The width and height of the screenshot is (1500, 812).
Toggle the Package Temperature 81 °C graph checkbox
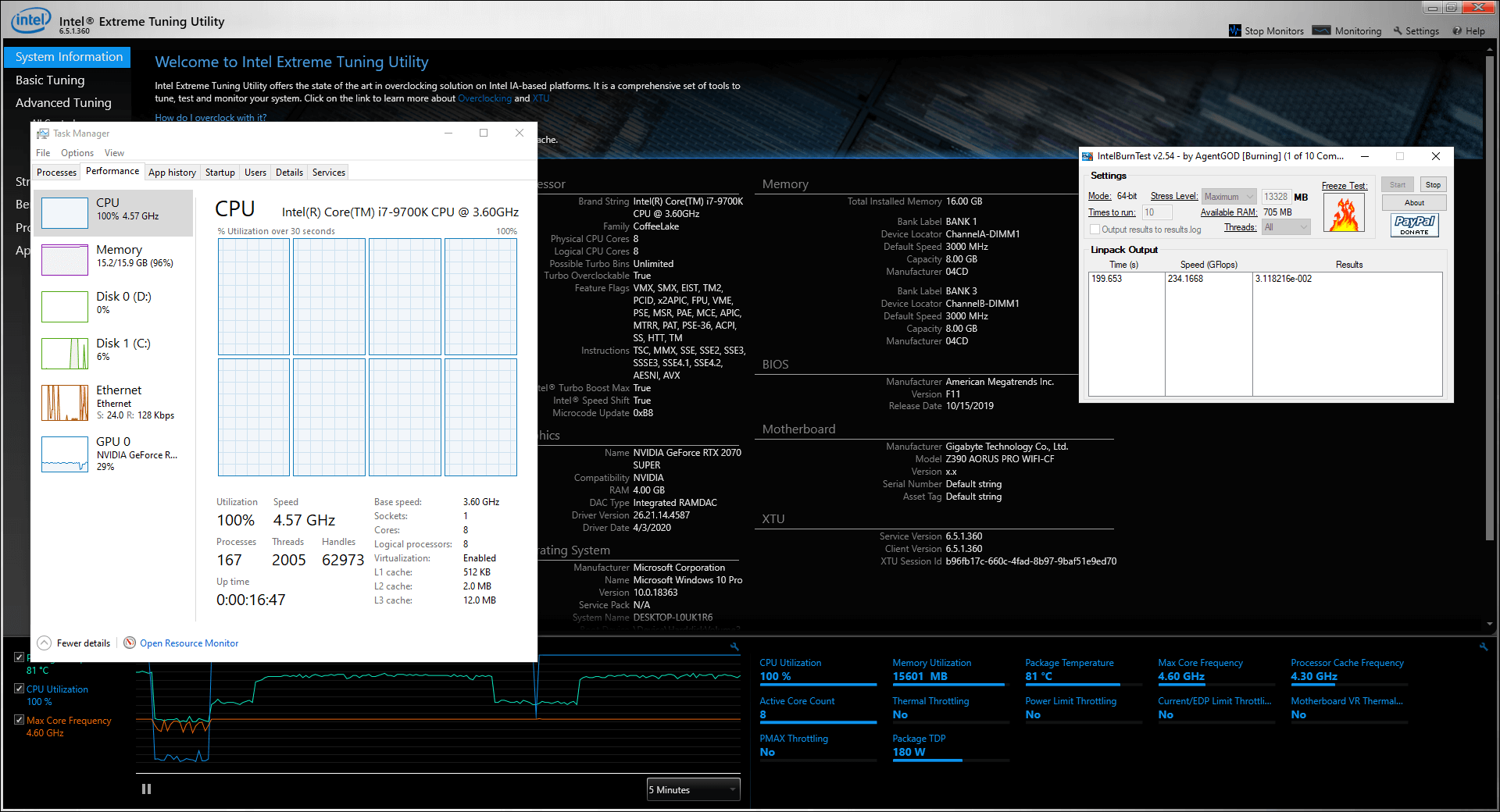[x=19, y=657]
